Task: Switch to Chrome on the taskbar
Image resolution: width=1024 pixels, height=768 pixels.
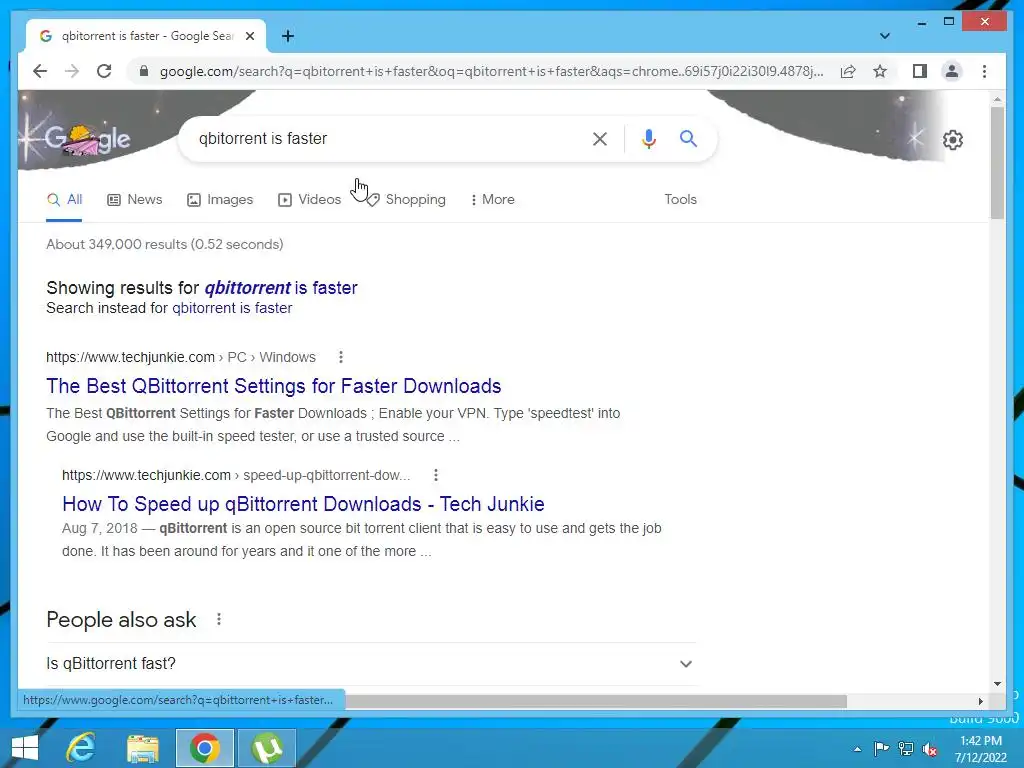Action: point(204,748)
